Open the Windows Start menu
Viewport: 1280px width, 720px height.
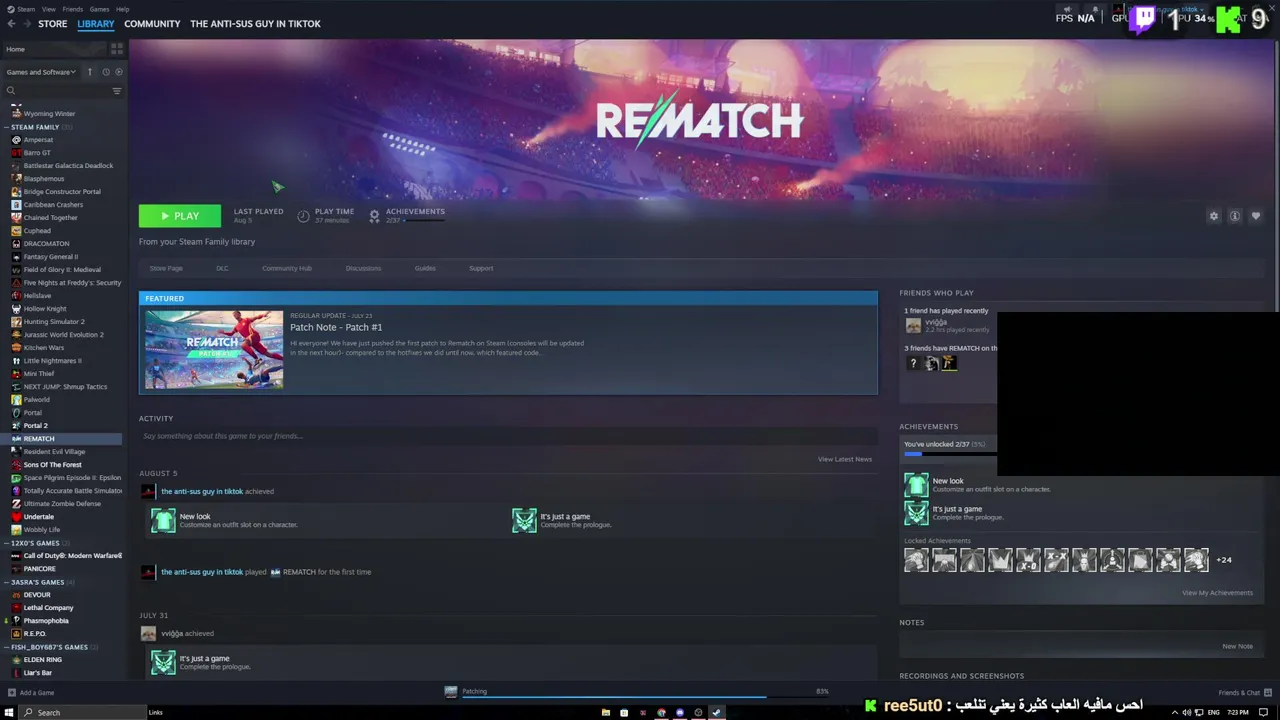(9, 712)
